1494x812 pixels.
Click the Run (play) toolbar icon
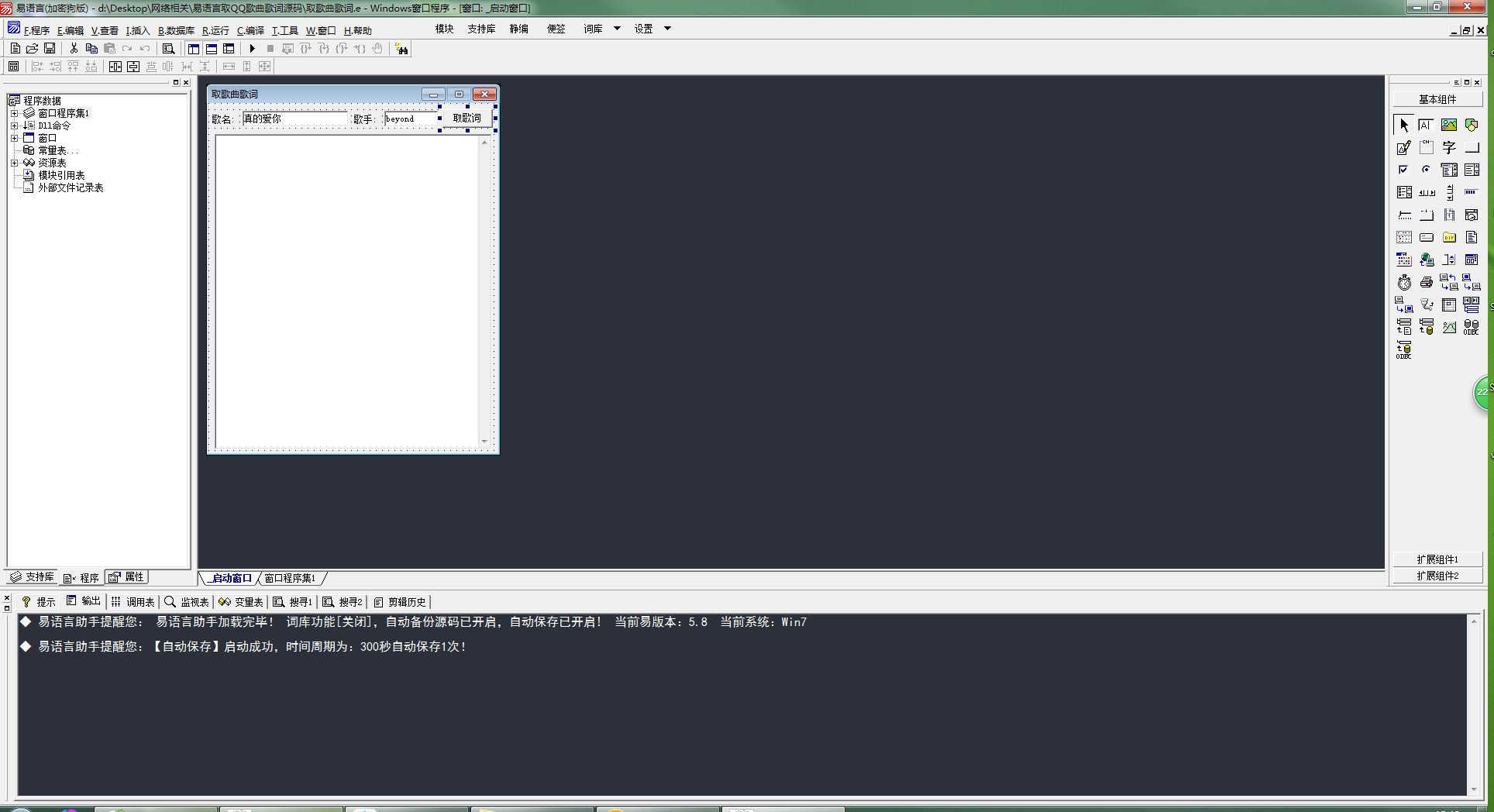pyautogui.click(x=252, y=49)
